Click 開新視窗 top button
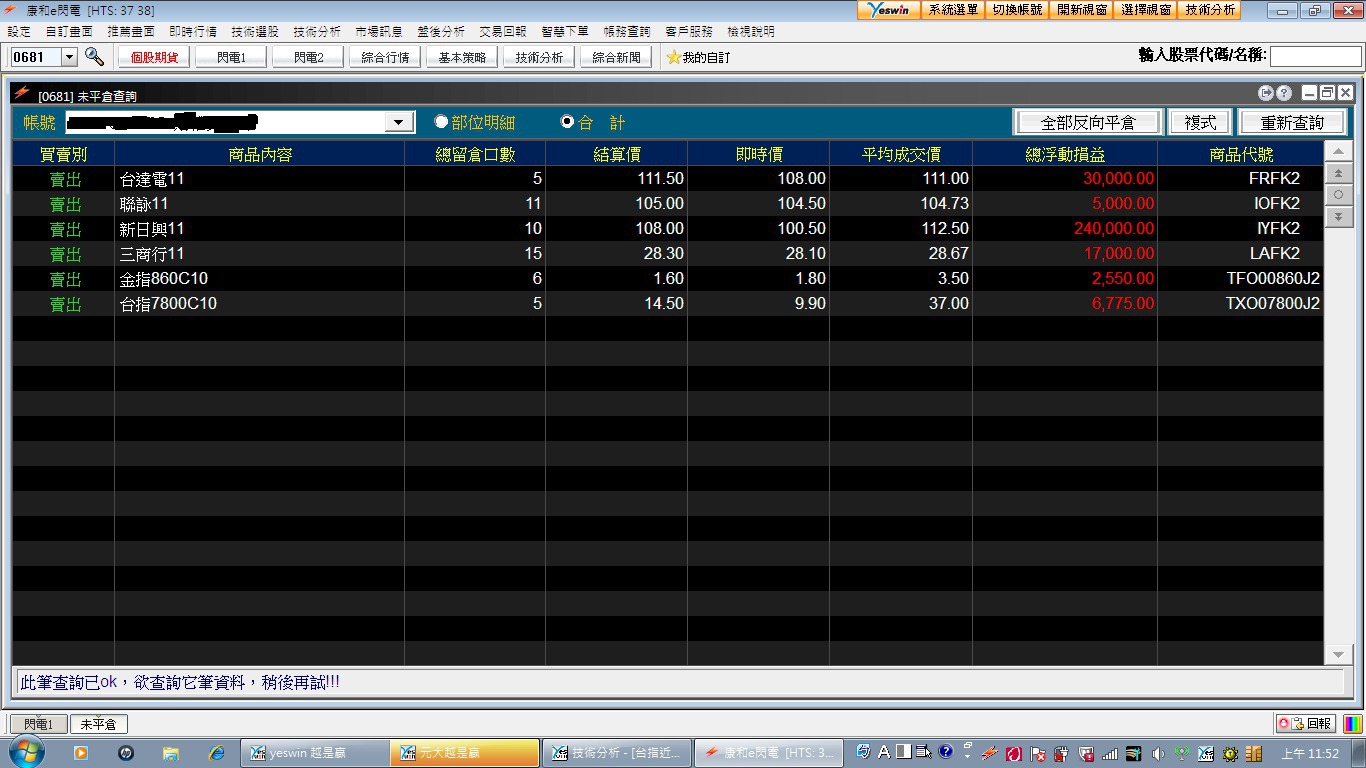The height and width of the screenshot is (768, 1366). (1082, 10)
